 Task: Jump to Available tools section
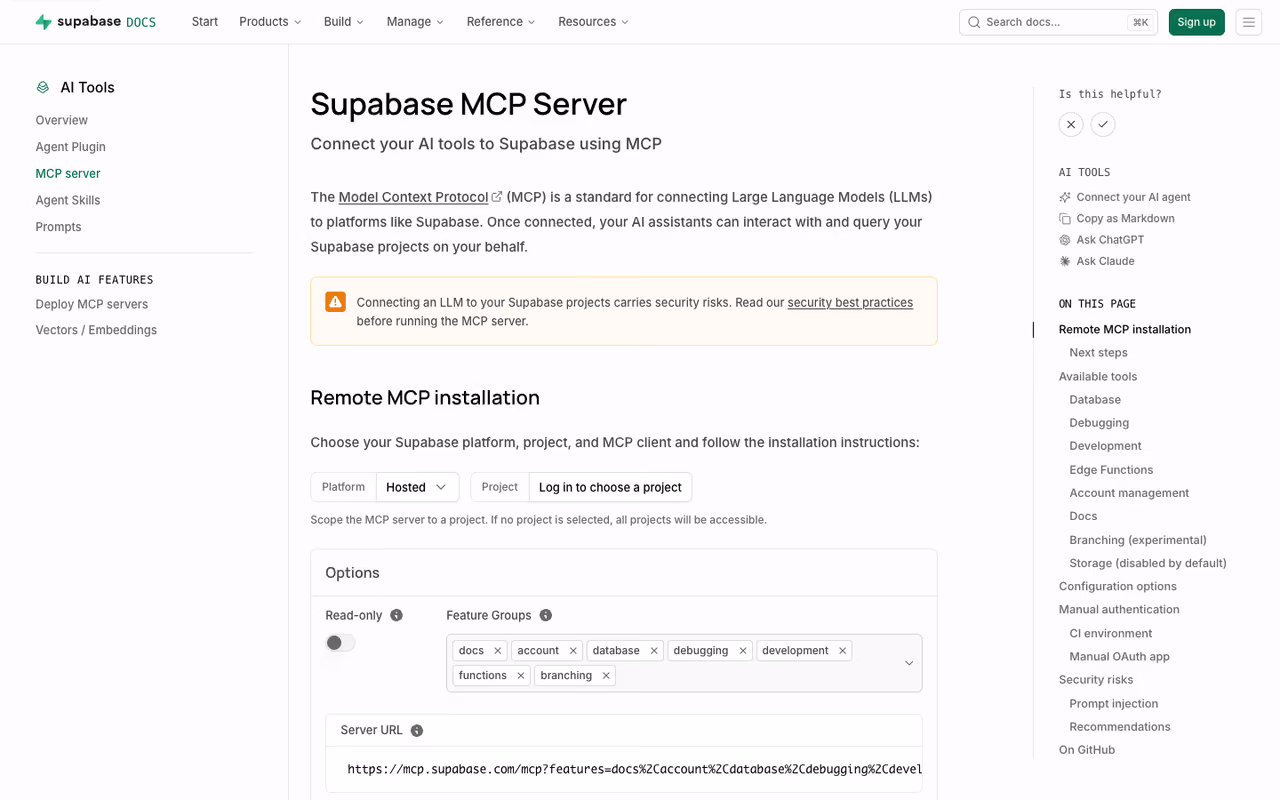coord(1098,377)
